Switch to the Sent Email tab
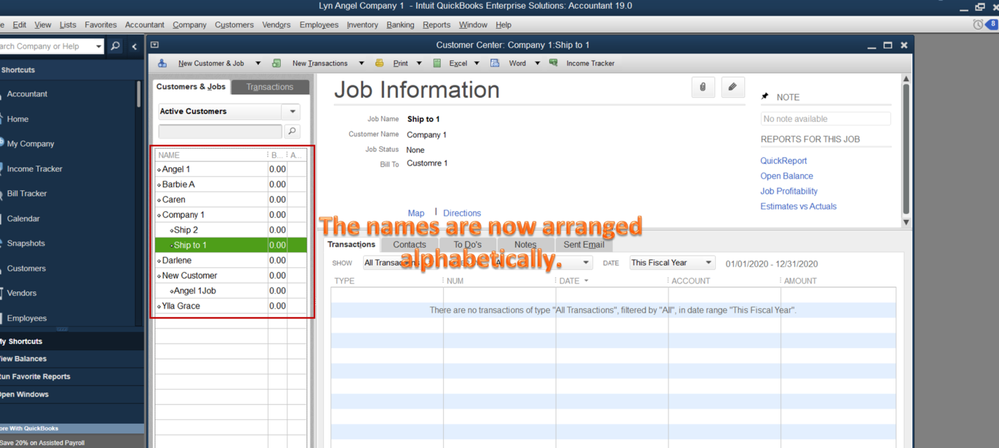 (583, 245)
